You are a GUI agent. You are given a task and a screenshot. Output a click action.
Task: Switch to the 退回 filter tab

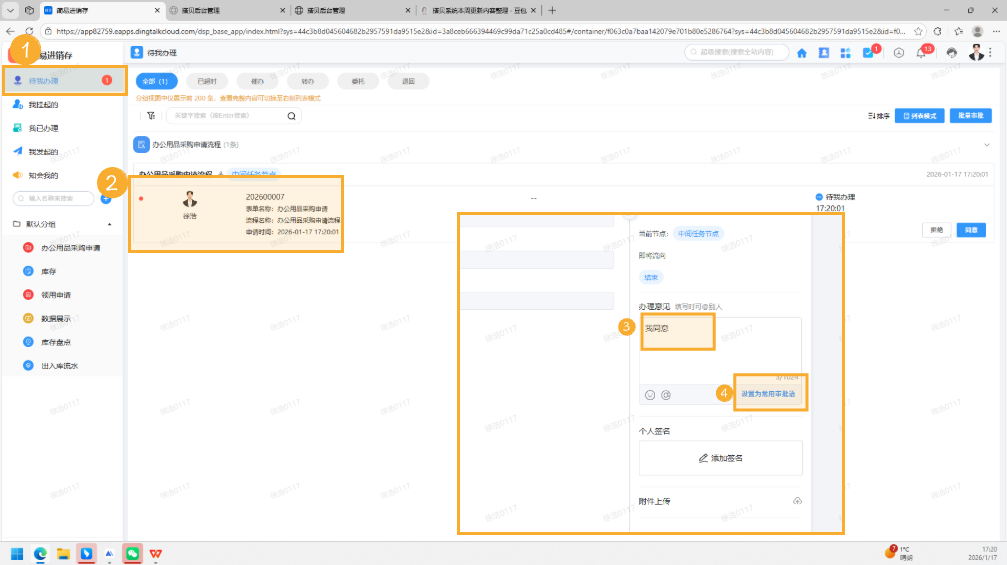click(407, 81)
